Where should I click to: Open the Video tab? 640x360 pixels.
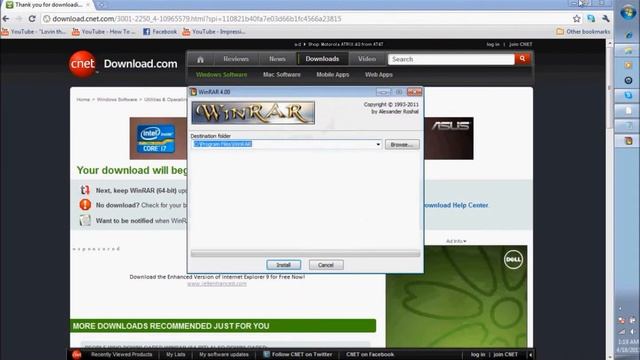tap(367, 59)
